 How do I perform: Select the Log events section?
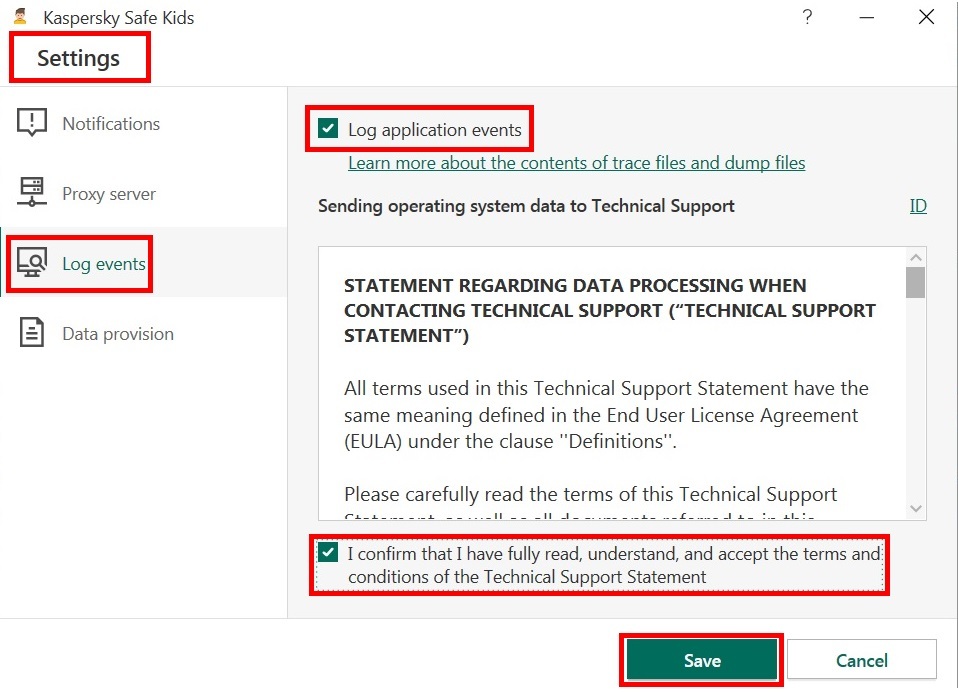(144, 263)
